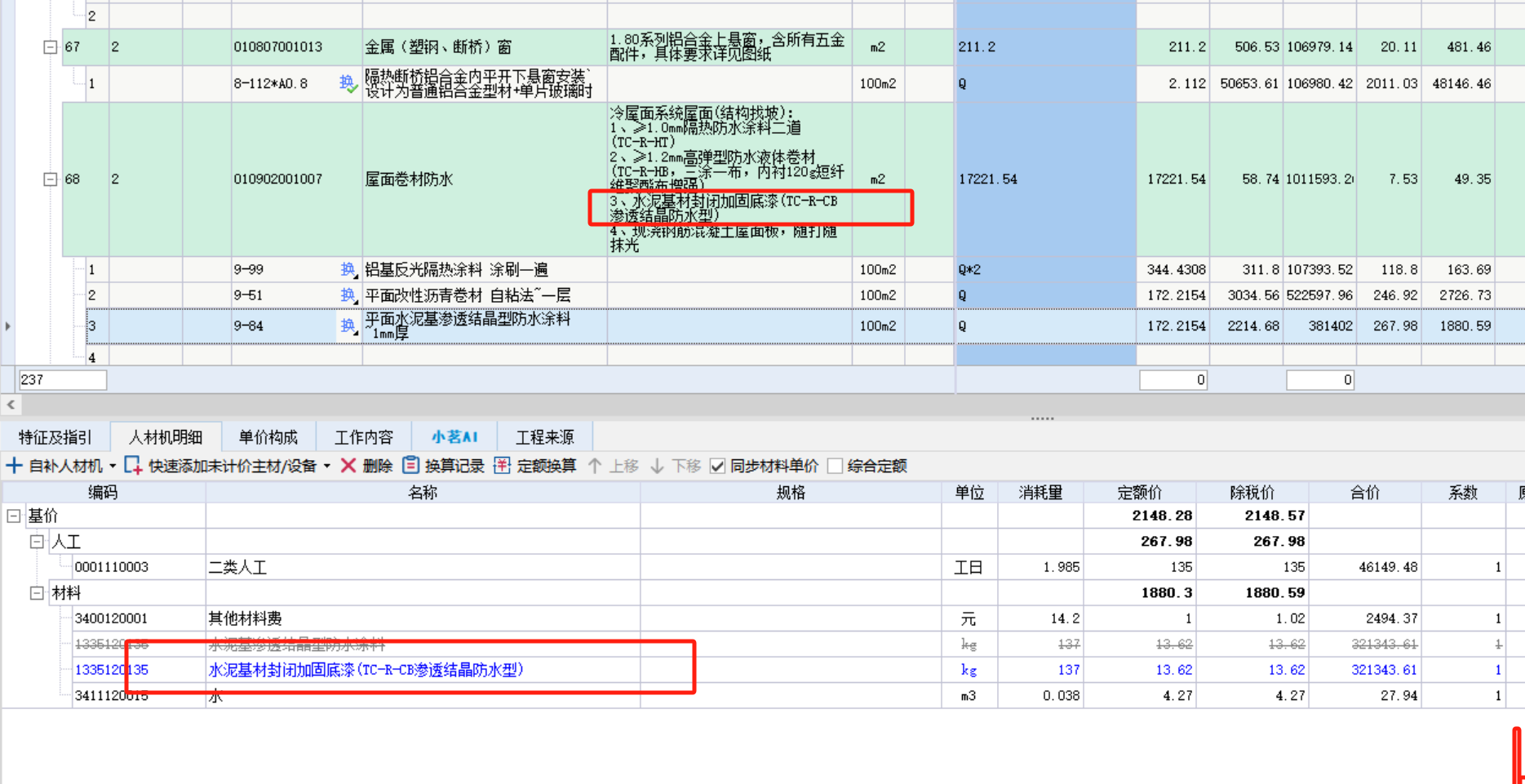
Task: Click 换算记录 button label
Action: tap(454, 466)
